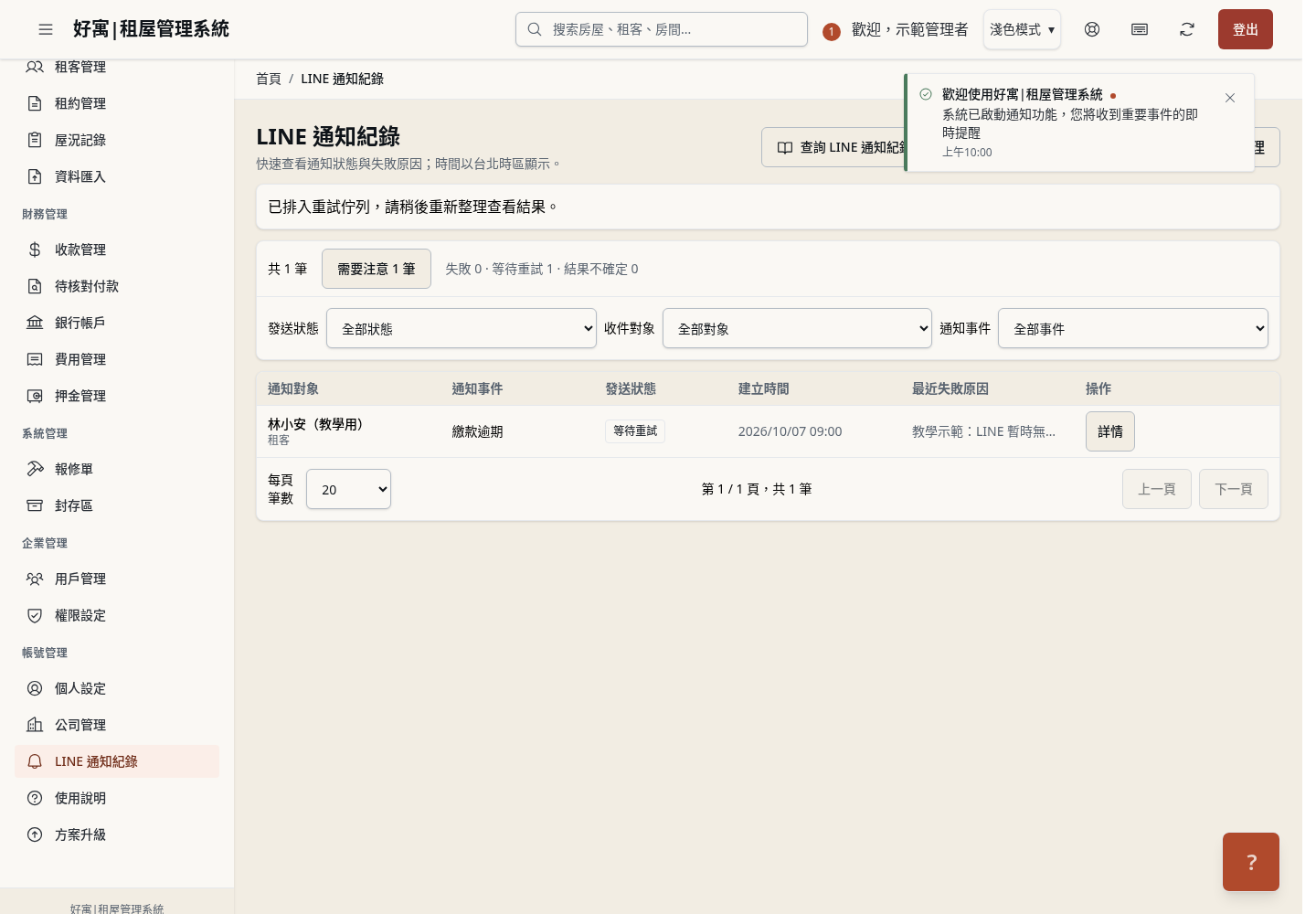Screen dimensions: 1316x914
Task: Click the 上一頁 pagination button
Action: click(x=1157, y=489)
